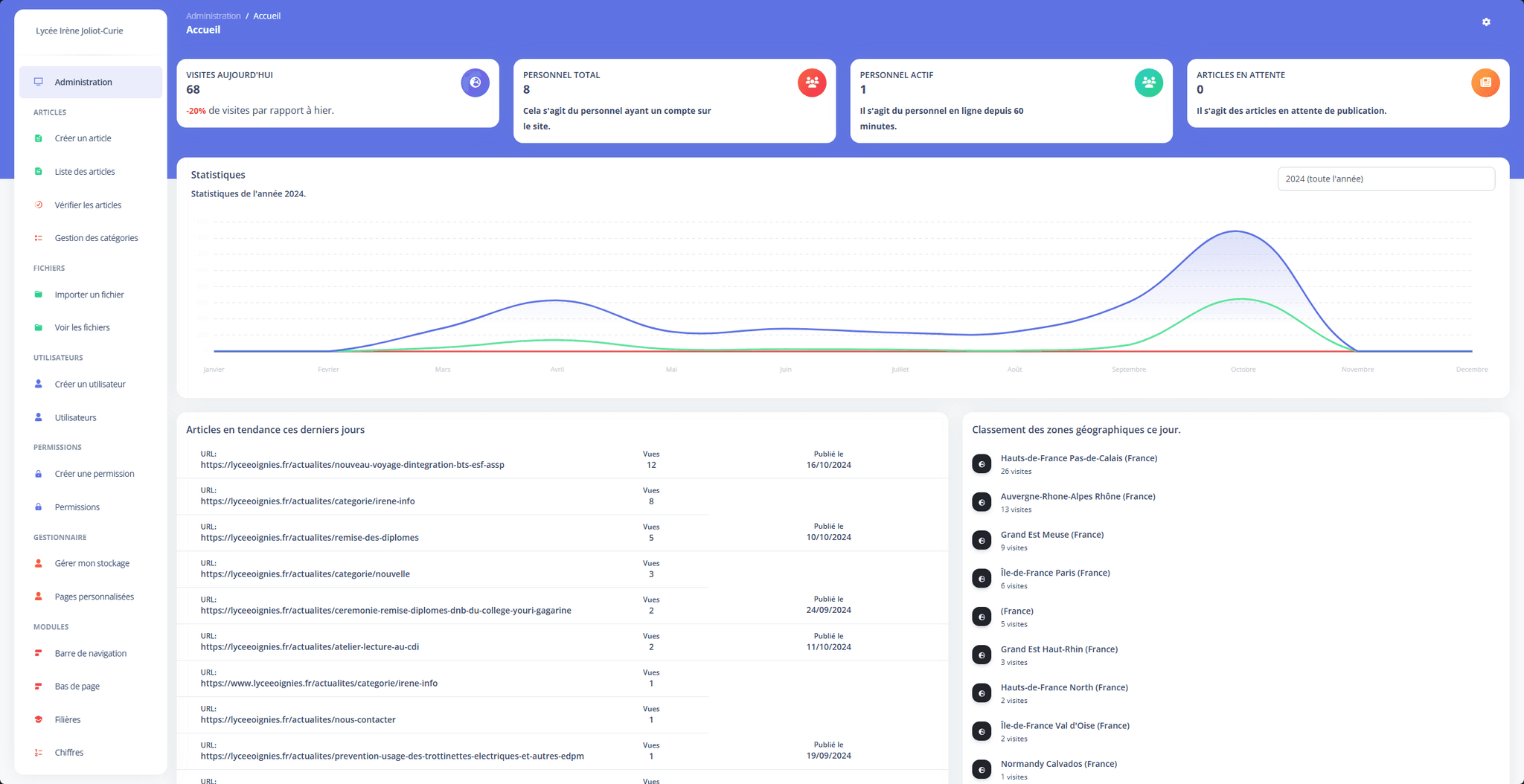Open the 2024 (toute l'année) period dropdown
Viewport: 1524px width, 784px height.
[1386, 179]
